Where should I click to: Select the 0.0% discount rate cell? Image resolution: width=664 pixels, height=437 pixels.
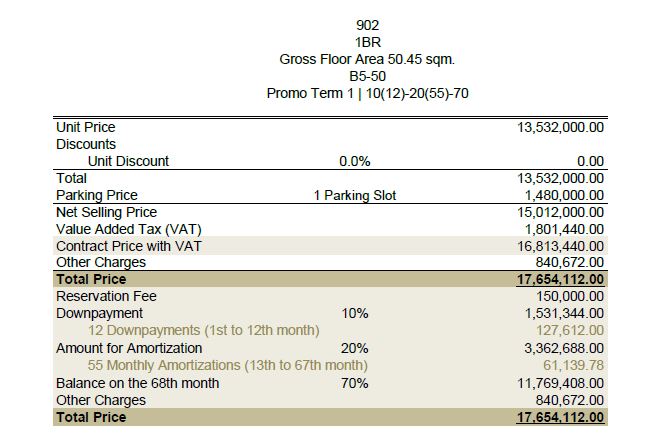click(x=355, y=161)
